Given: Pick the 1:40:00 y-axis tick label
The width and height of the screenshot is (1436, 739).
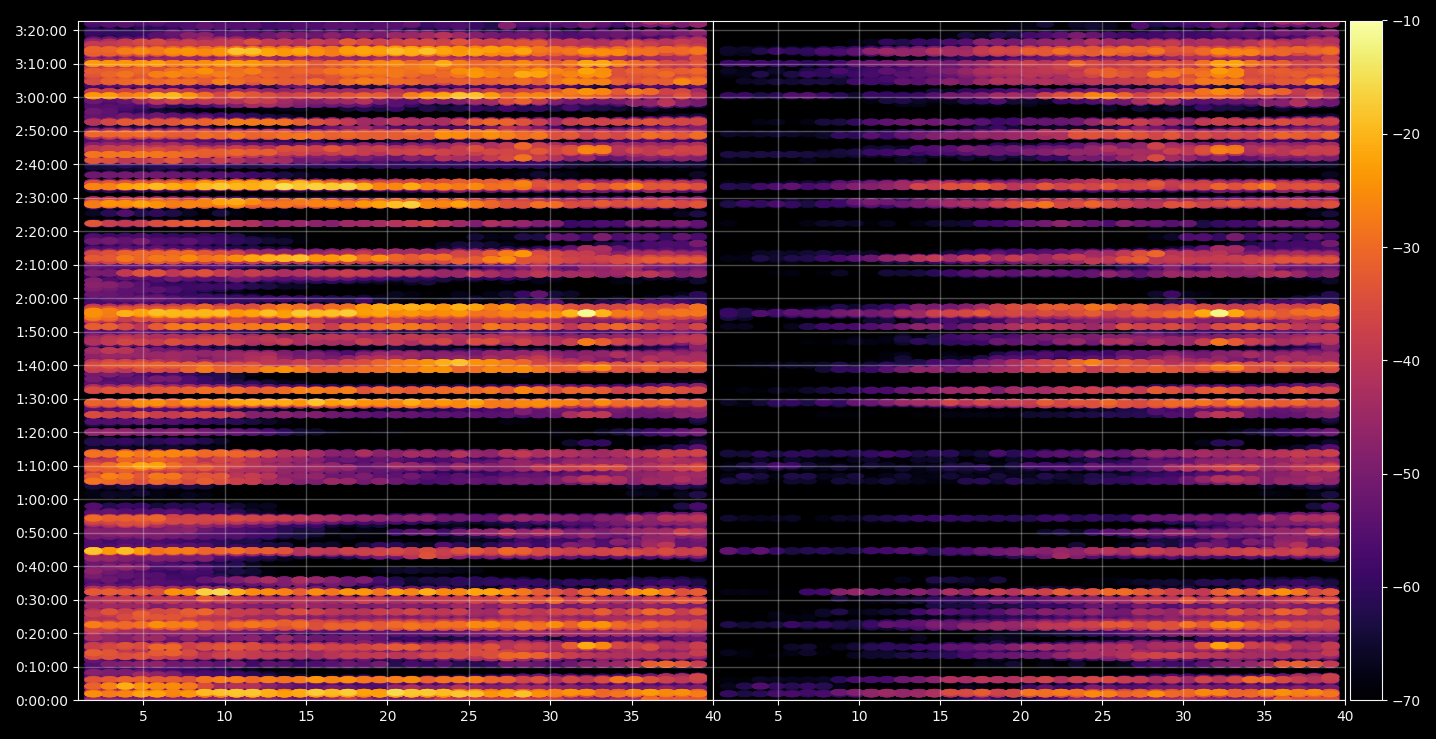Looking at the screenshot, I should coord(41,366).
